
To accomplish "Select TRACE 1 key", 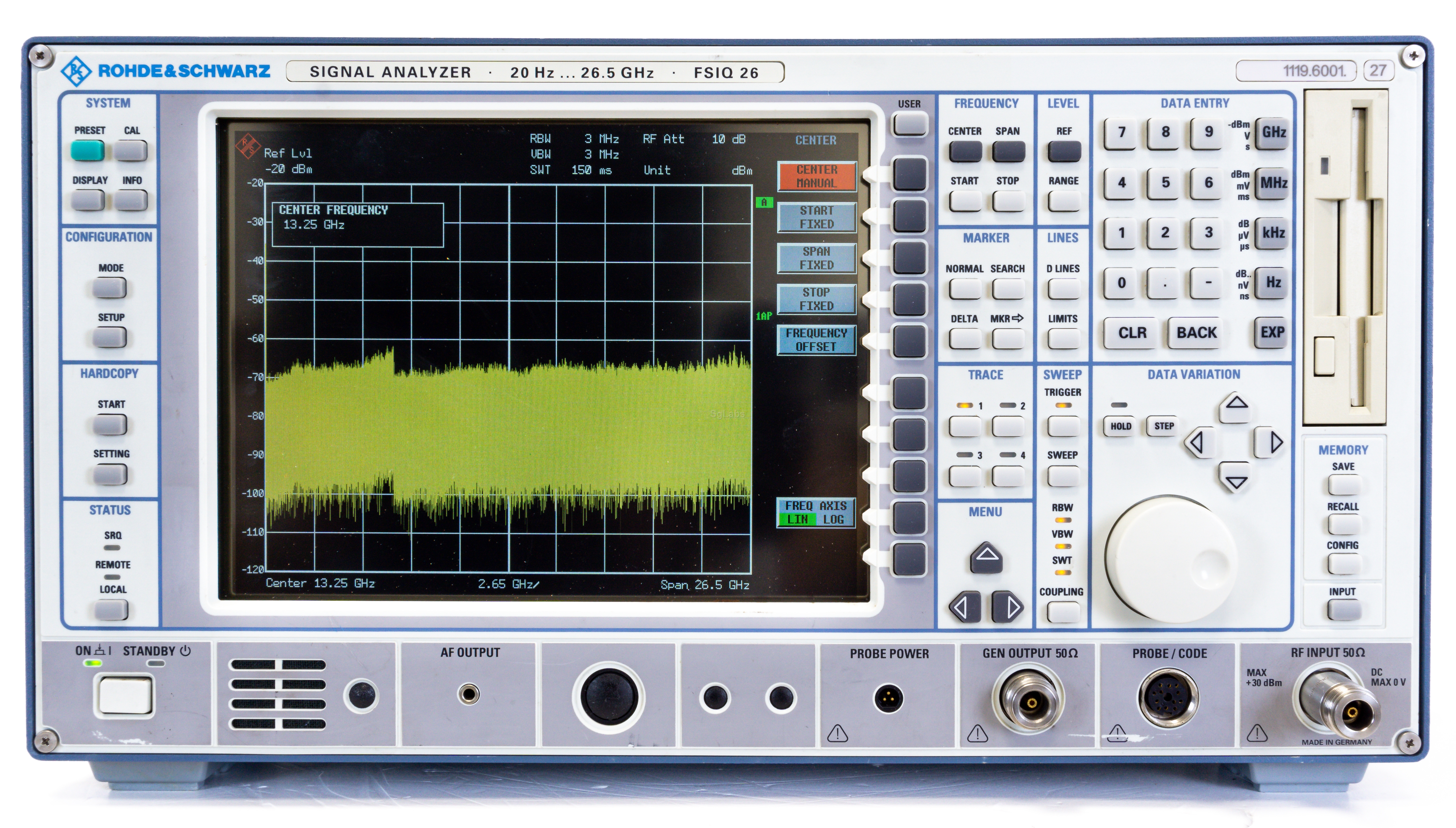I will click(965, 426).
